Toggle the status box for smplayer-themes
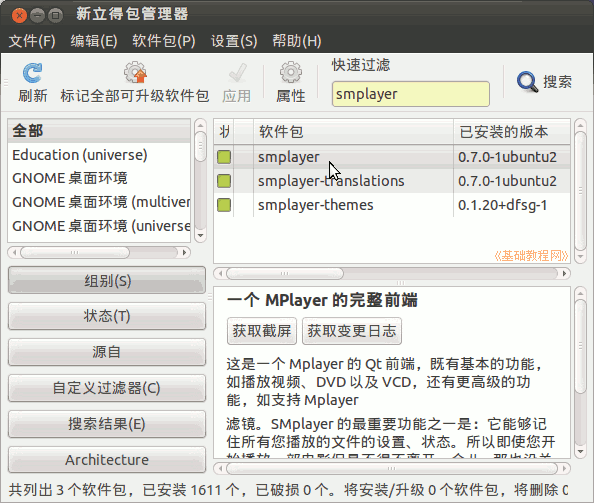The image size is (594, 503). [224, 205]
